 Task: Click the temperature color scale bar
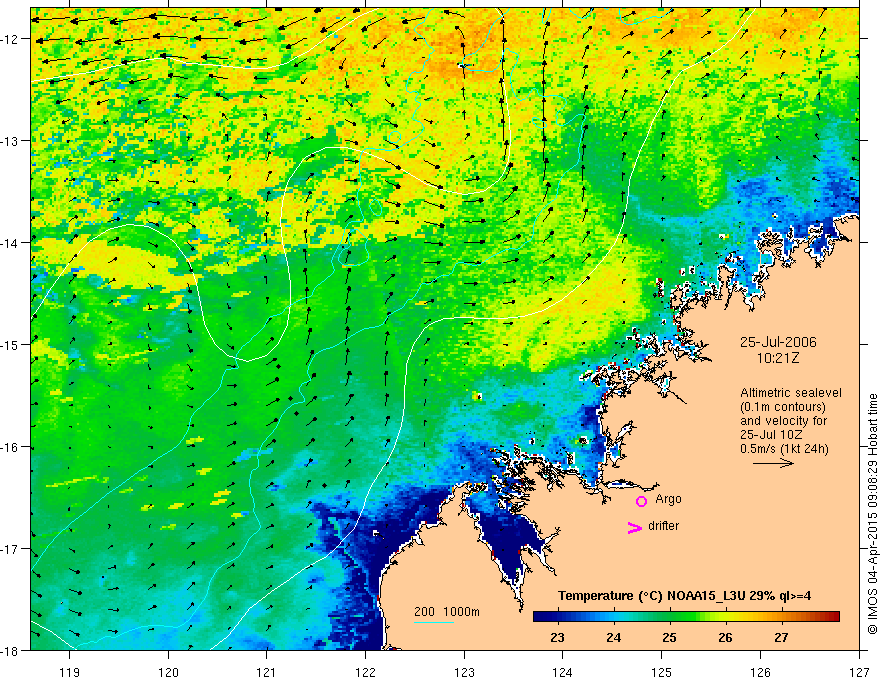(x=686, y=617)
